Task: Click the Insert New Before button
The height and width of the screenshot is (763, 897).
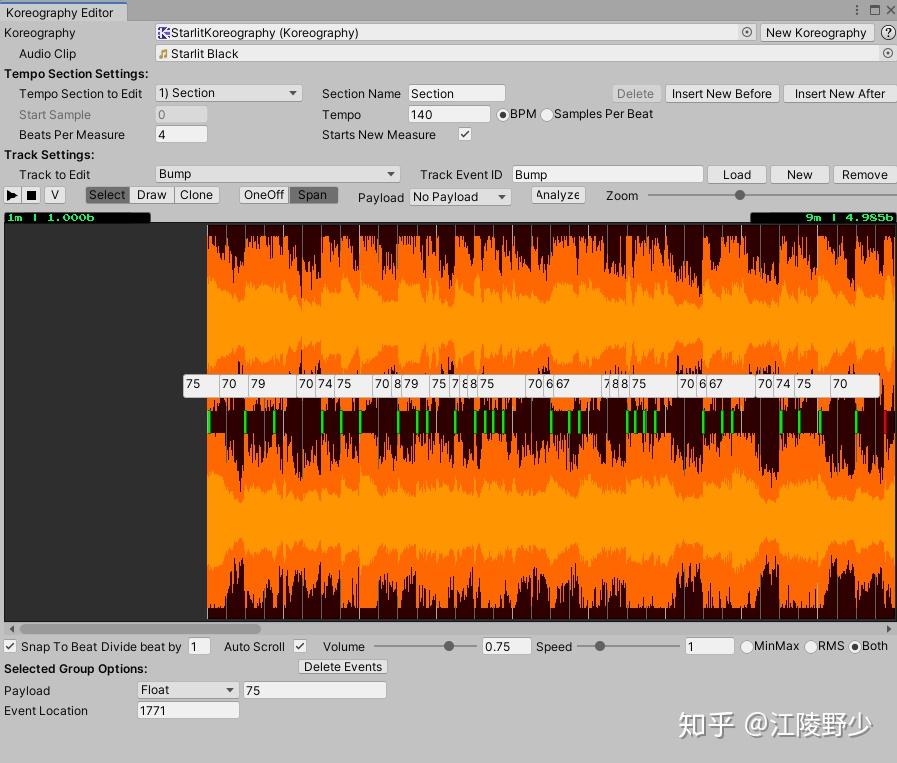Action: click(x=721, y=93)
